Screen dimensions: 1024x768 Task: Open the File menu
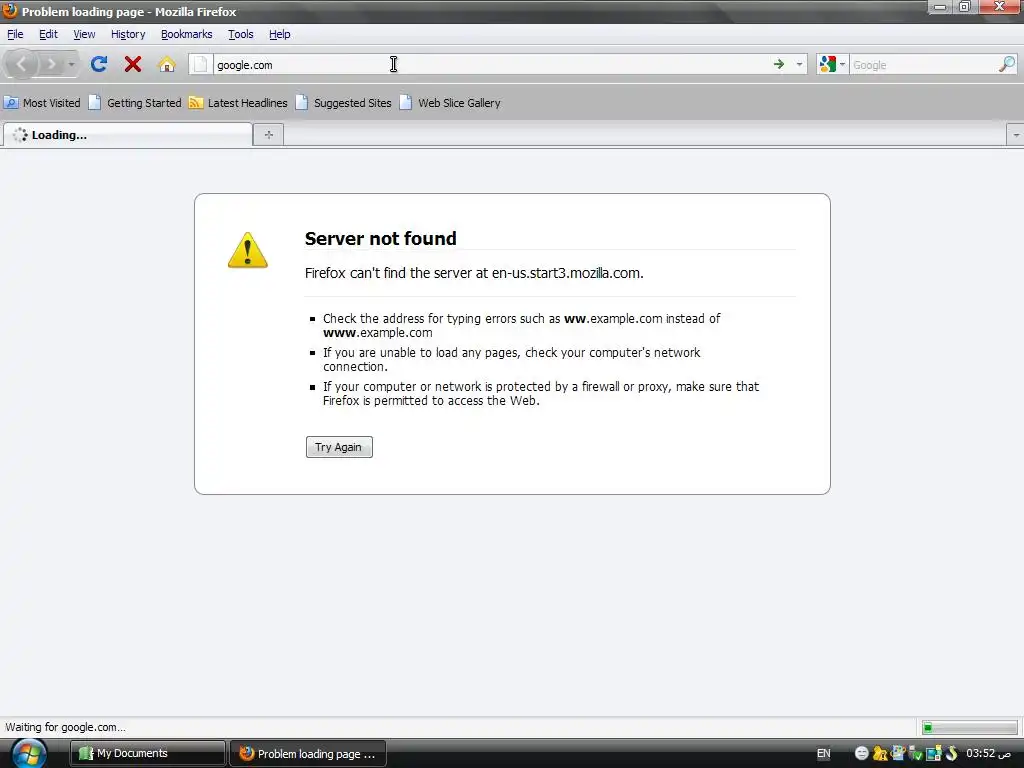point(15,34)
